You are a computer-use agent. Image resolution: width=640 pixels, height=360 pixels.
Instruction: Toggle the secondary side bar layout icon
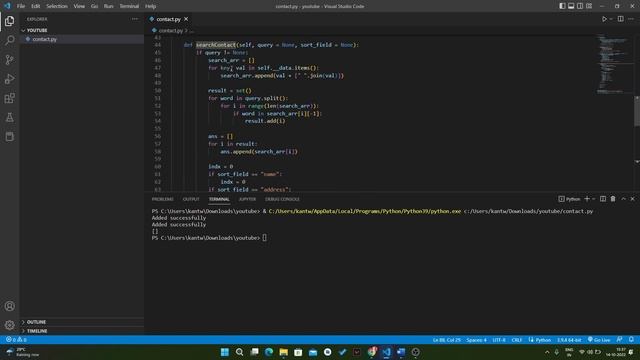580,6
